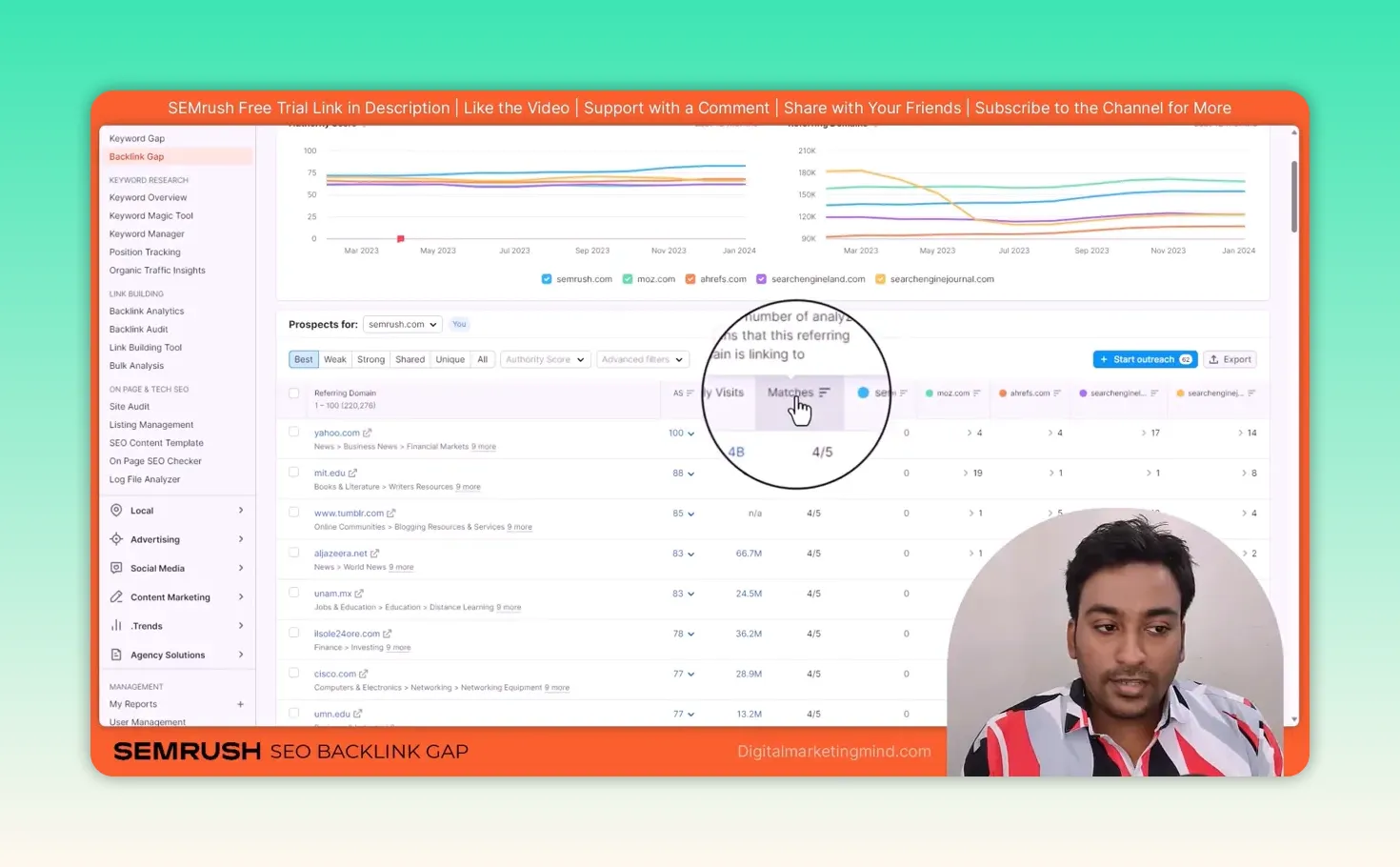Toggle moz.com series in chart legend
The width and height of the screenshot is (1400, 867).
click(628, 279)
